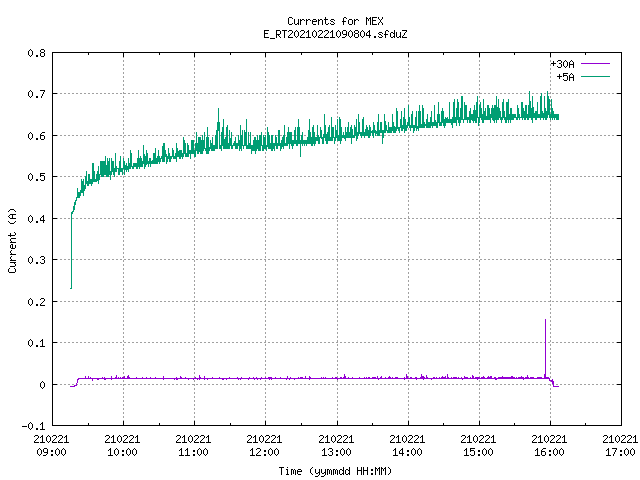Click the 0.2 y-axis tick label

tap(36, 302)
